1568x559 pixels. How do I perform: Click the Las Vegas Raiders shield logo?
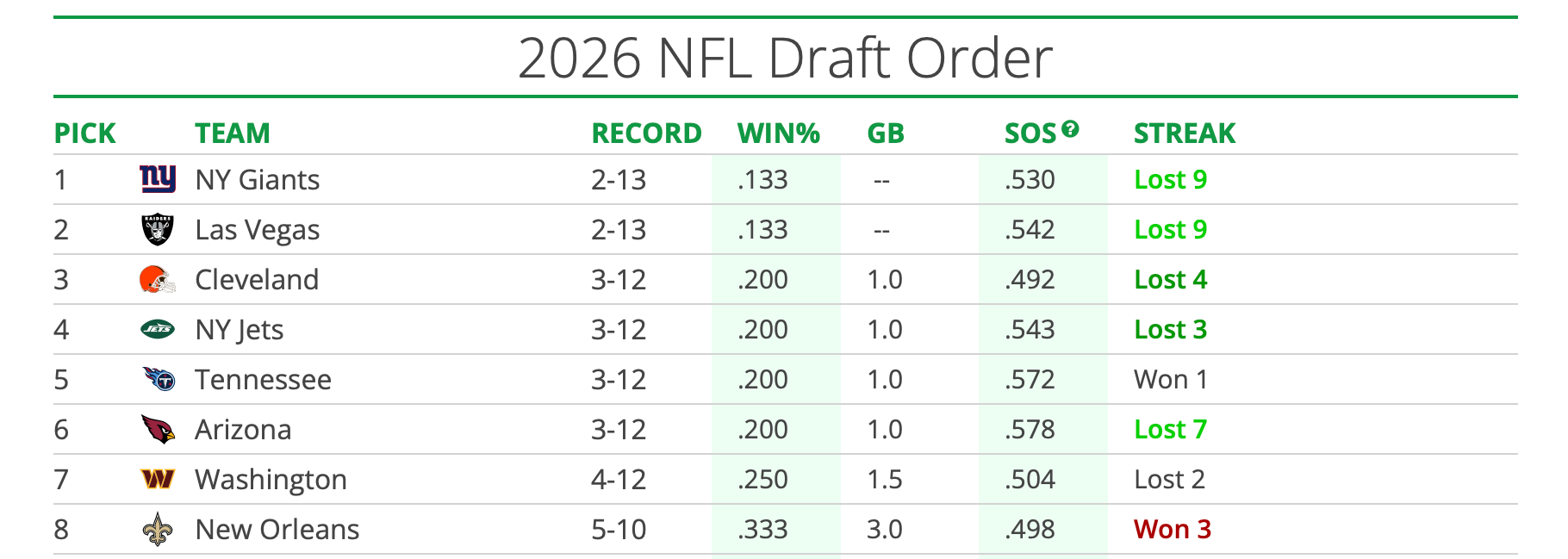pyautogui.click(x=158, y=229)
